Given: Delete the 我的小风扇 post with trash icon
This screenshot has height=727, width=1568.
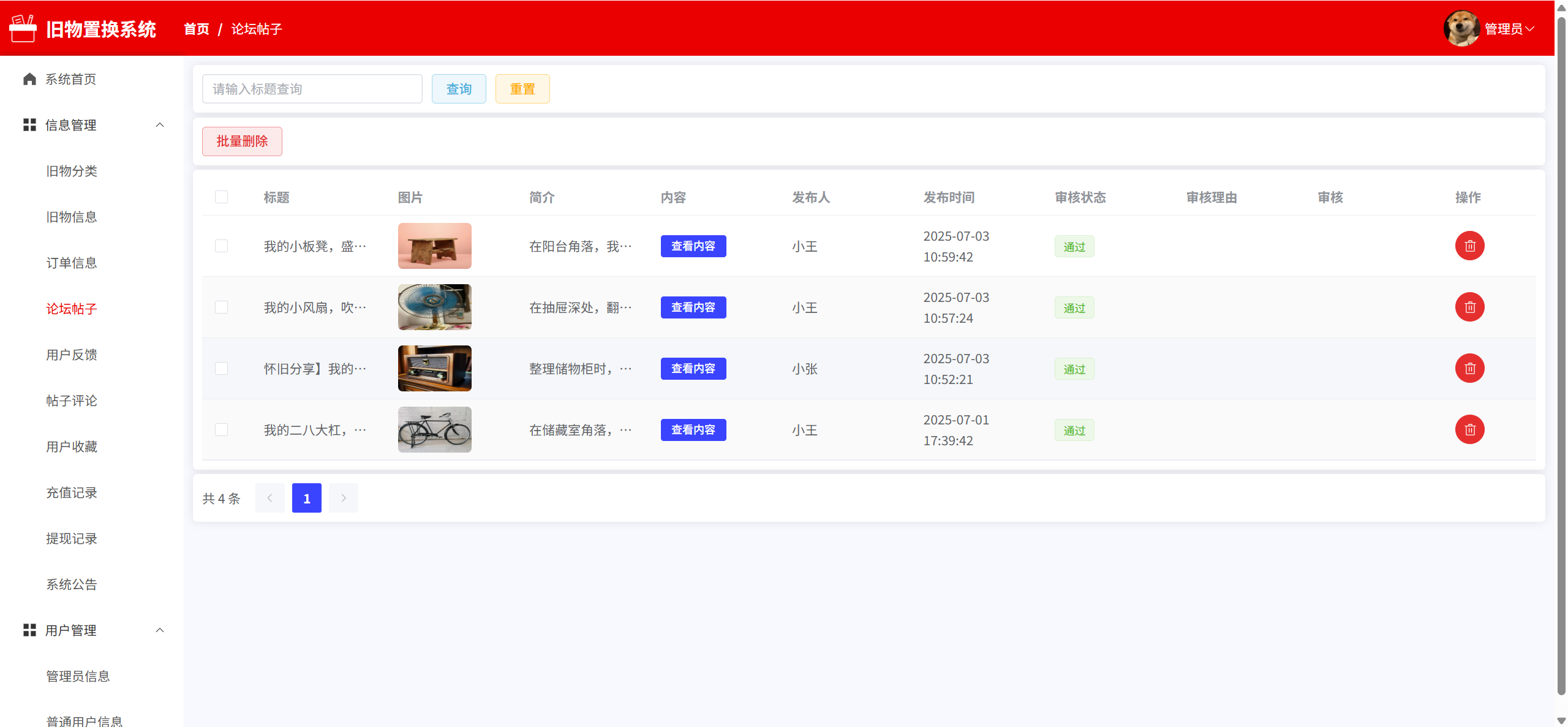Looking at the screenshot, I should click(x=1469, y=307).
